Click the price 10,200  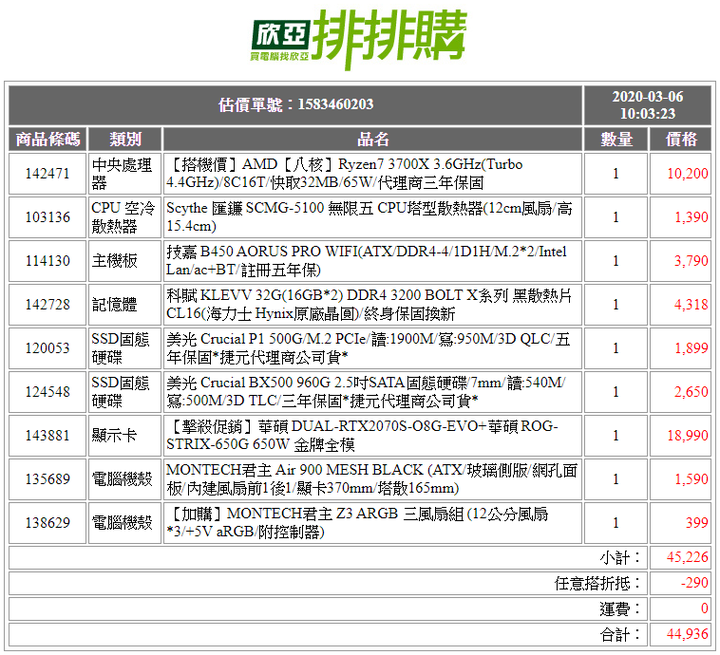(x=687, y=174)
